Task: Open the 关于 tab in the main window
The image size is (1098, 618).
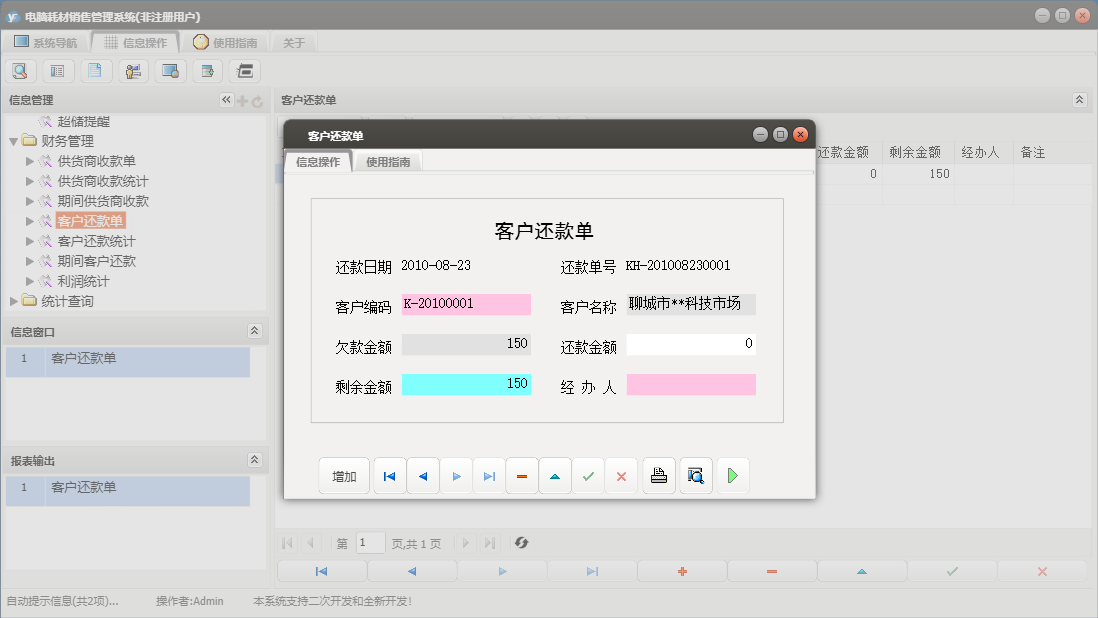Action: pos(291,42)
